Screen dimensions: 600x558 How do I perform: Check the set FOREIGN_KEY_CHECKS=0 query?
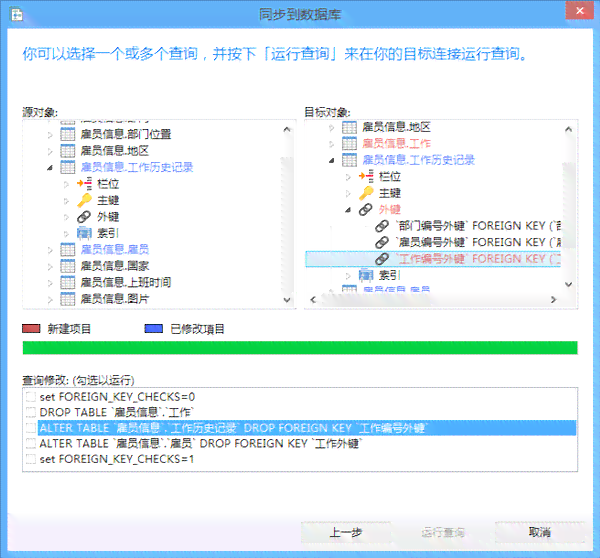[31, 396]
